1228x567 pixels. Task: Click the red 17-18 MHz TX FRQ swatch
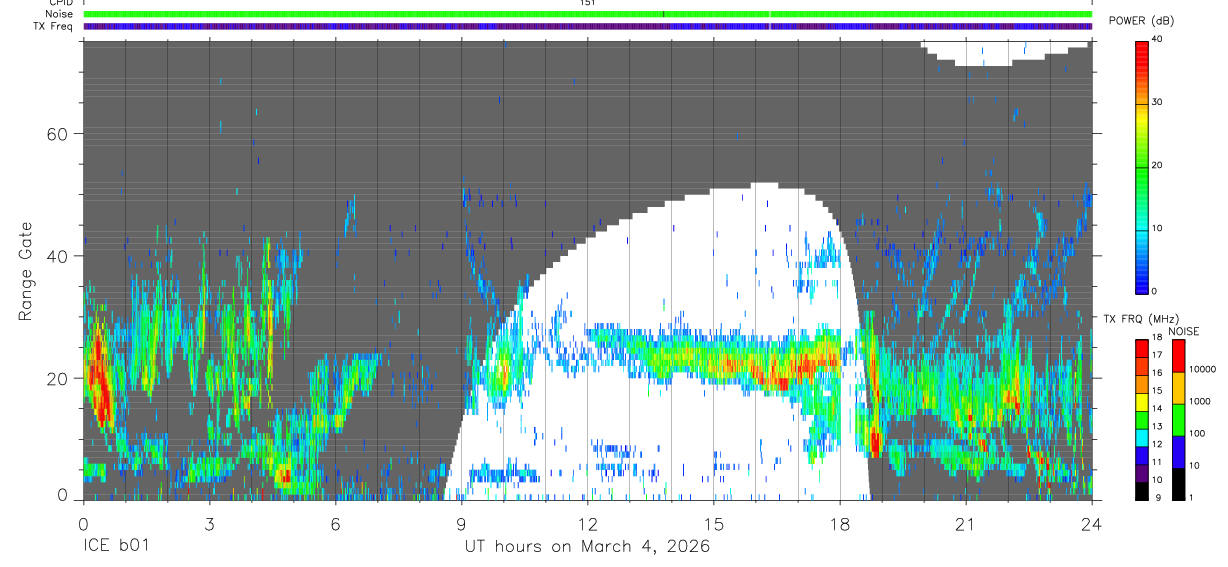pyautogui.click(x=1142, y=349)
